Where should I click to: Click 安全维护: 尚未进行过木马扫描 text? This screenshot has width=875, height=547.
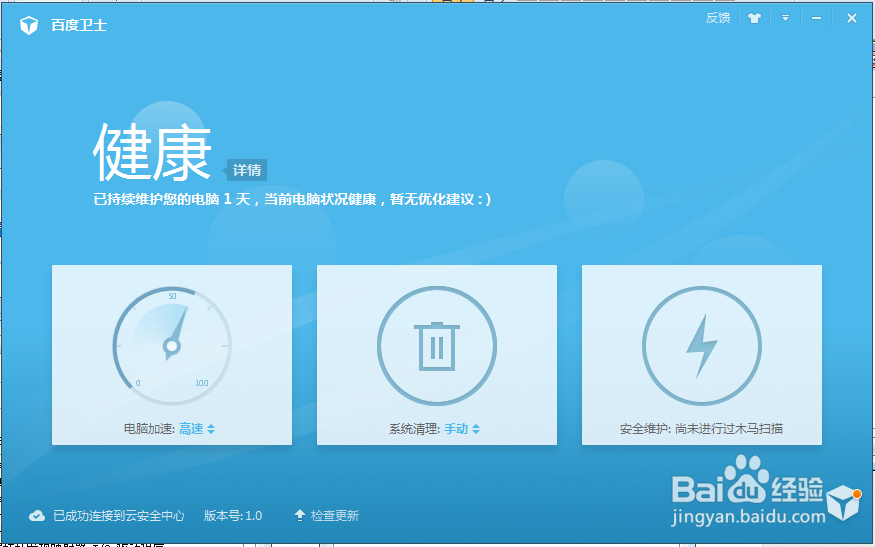click(x=701, y=429)
